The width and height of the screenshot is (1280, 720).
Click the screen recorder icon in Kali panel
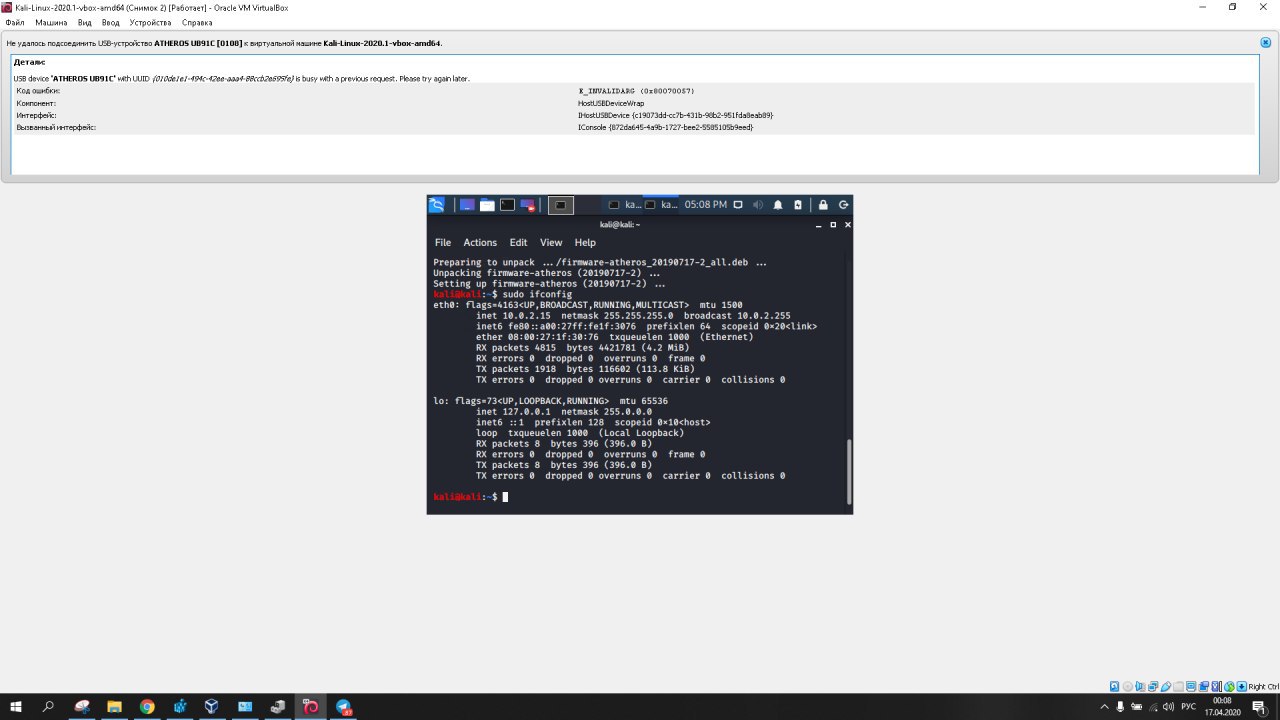tap(527, 205)
